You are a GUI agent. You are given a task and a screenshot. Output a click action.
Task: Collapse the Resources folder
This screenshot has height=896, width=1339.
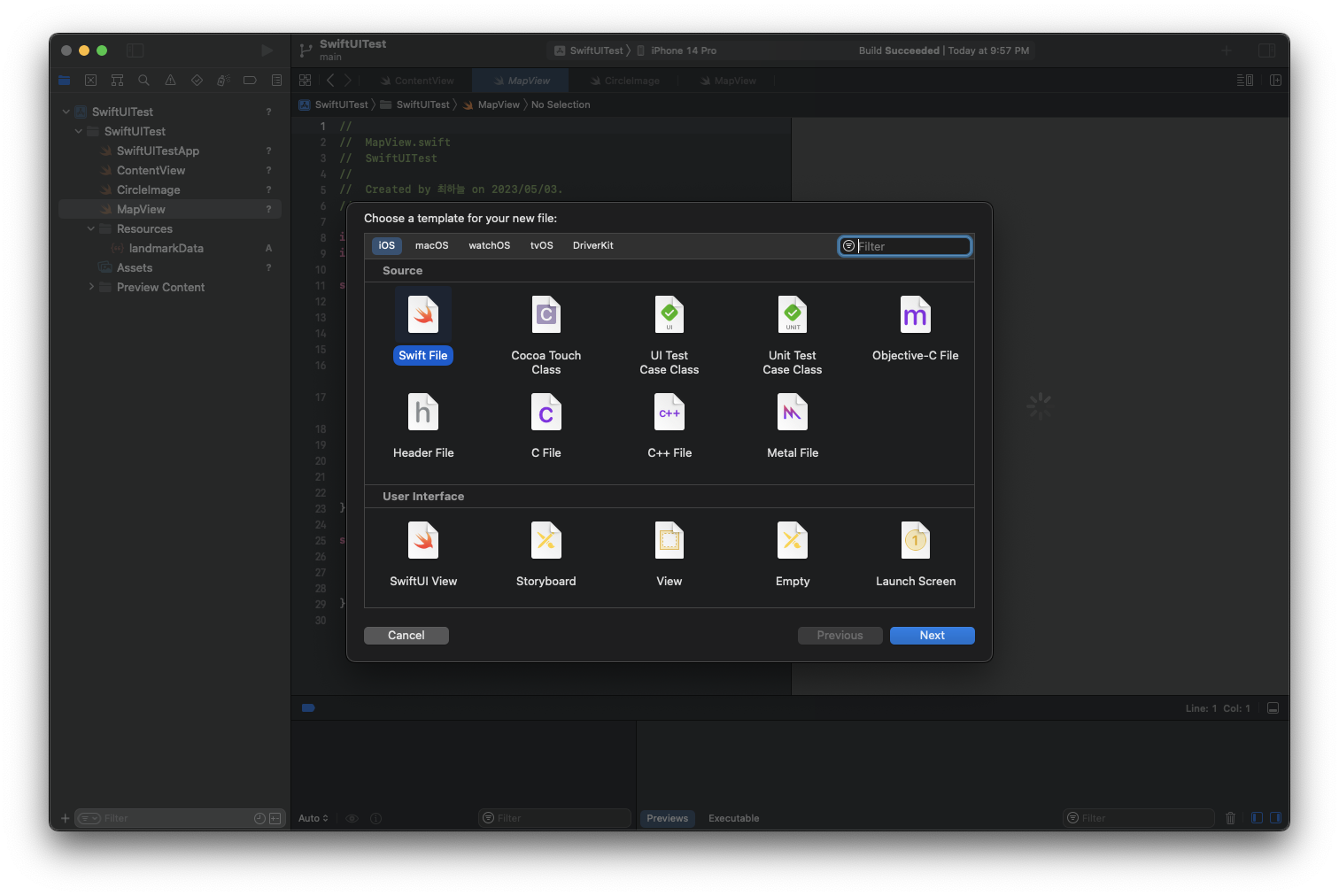[x=90, y=228]
